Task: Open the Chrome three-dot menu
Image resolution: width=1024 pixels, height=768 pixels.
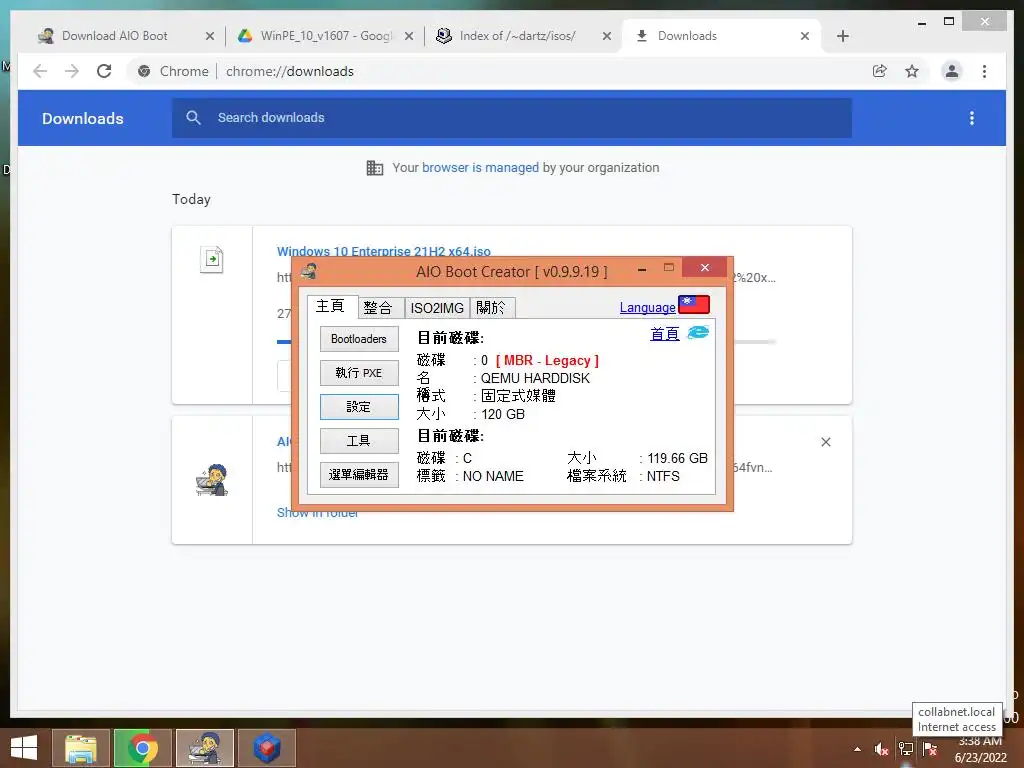Action: (x=984, y=71)
